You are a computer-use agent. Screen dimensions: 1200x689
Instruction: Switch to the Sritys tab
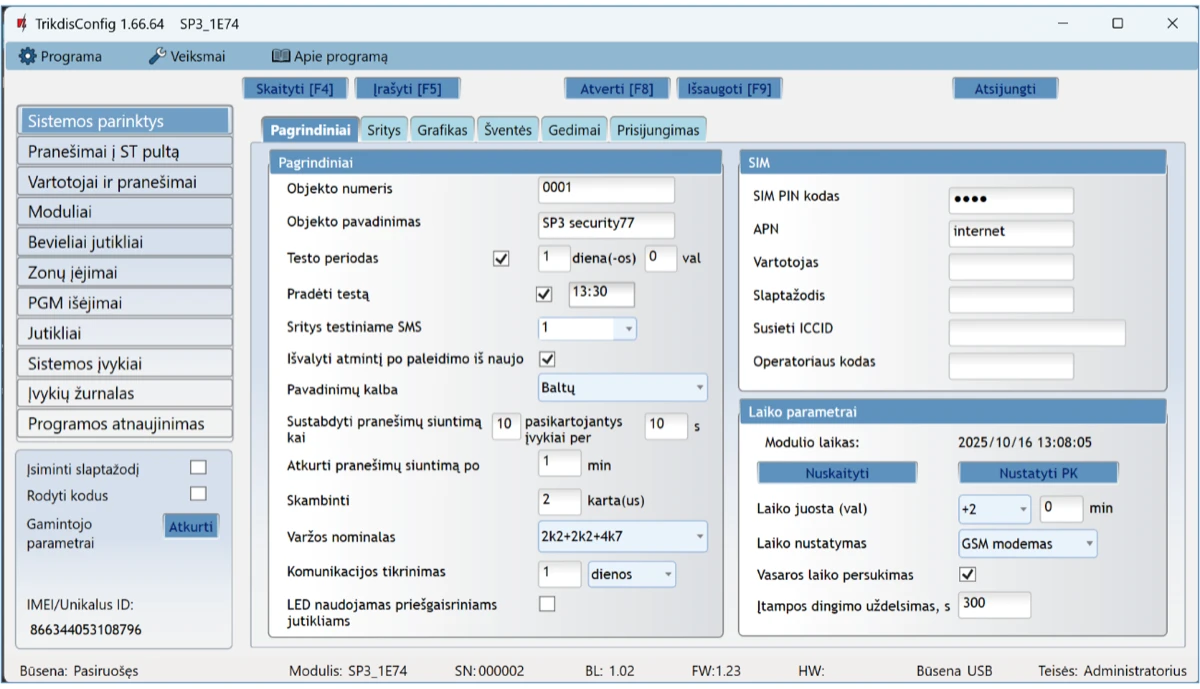[384, 130]
